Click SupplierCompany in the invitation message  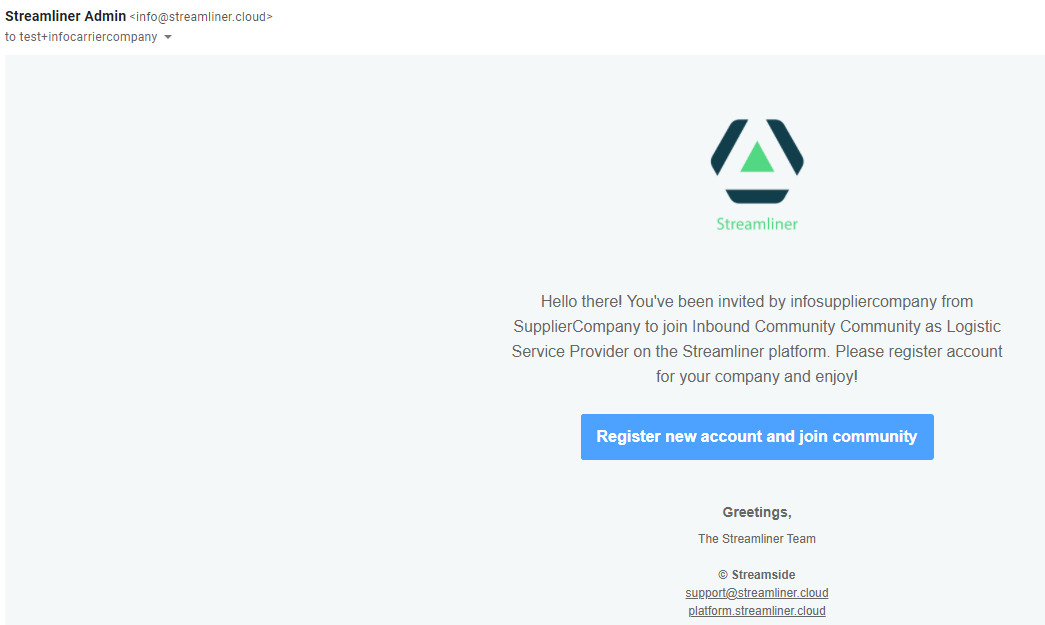[576, 326]
